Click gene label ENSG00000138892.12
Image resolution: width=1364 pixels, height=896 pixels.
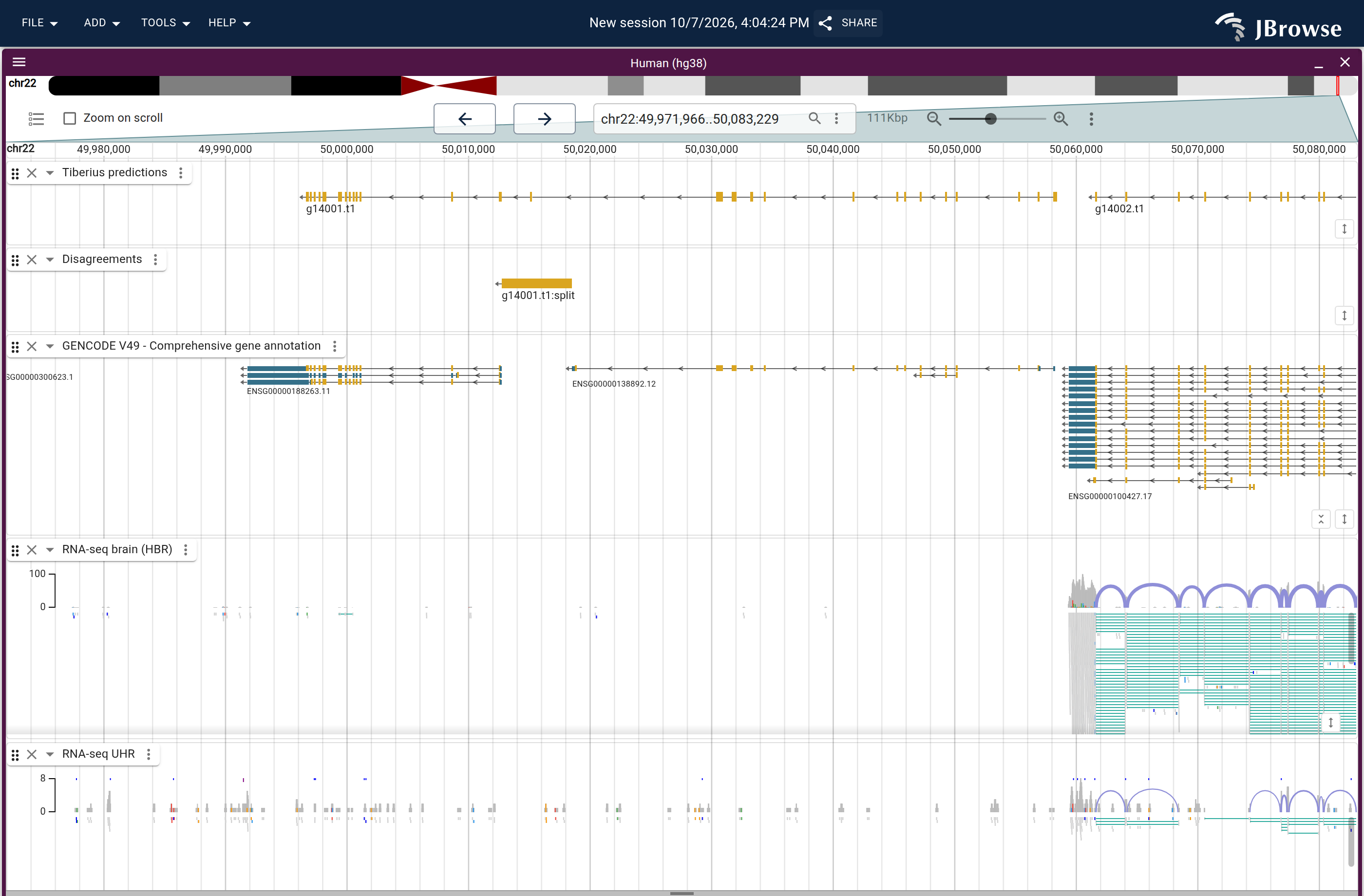coord(614,384)
